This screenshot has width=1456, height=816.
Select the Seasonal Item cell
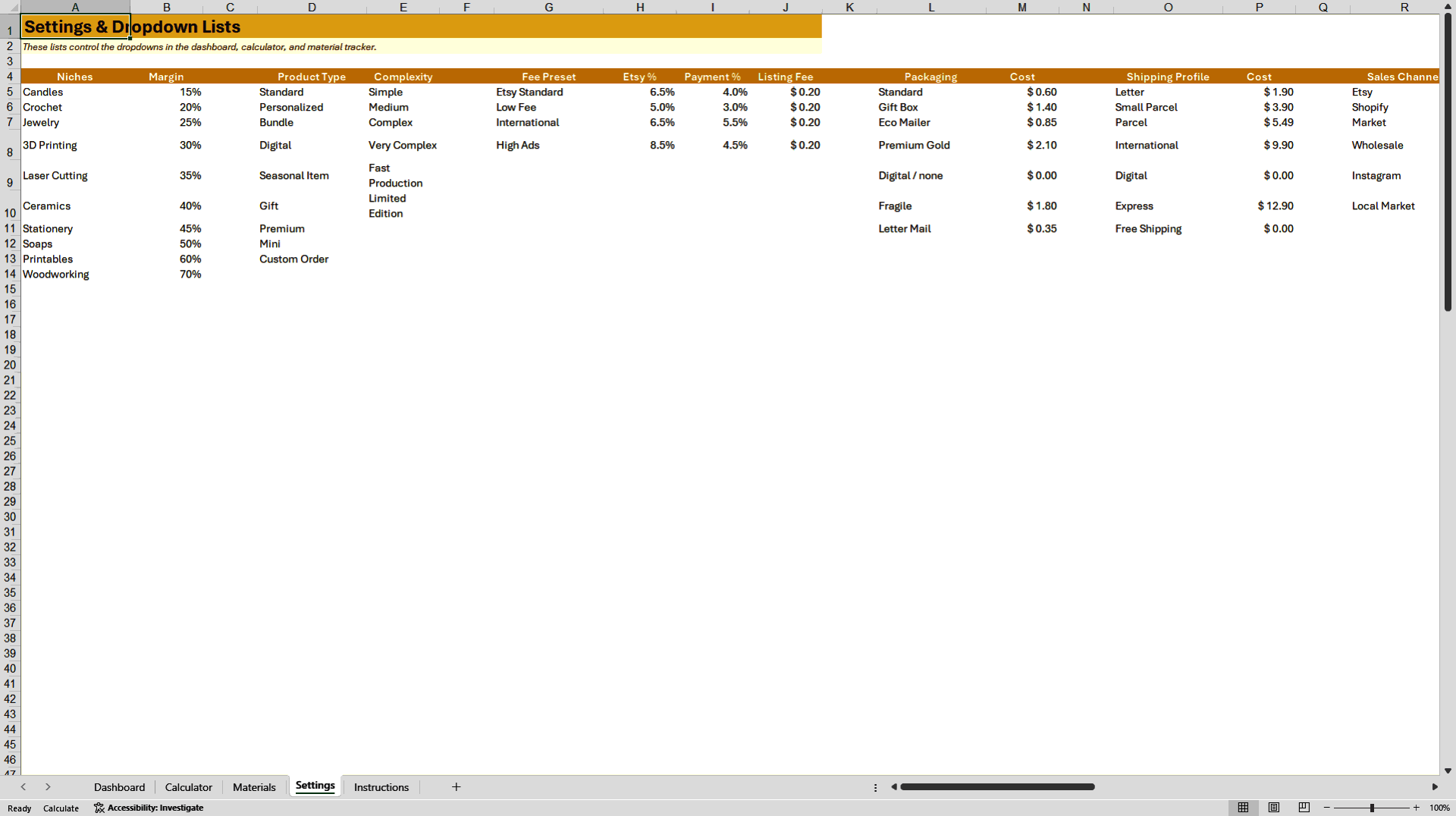(312, 175)
